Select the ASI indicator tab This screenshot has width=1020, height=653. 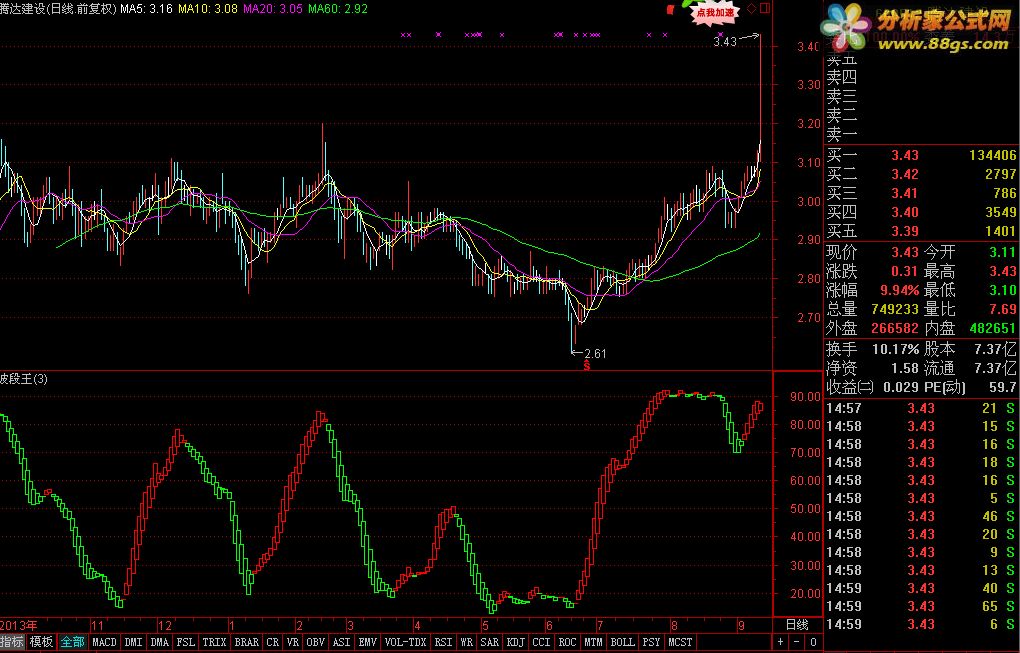click(342, 642)
